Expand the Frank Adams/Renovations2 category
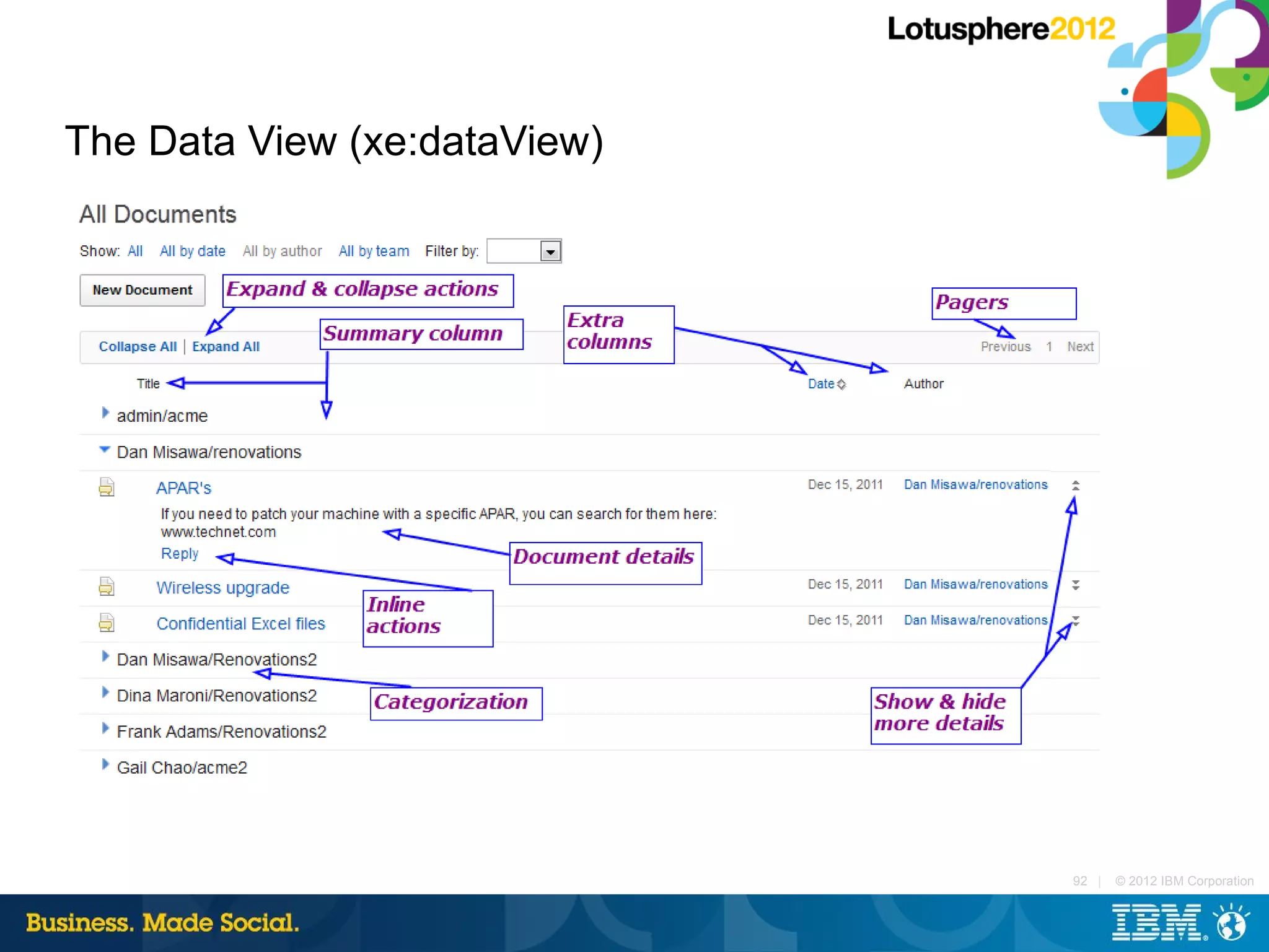This screenshot has width=1269, height=952. pyautogui.click(x=105, y=728)
